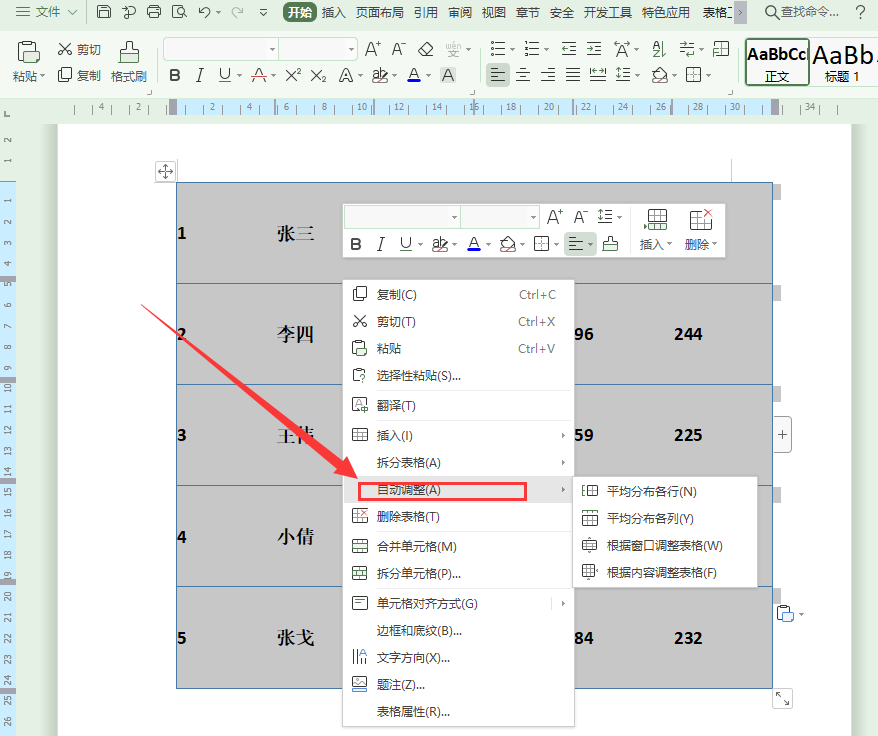Image resolution: width=878 pixels, height=736 pixels.
Task: Click the numbered list icon
Action: point(531,49)
